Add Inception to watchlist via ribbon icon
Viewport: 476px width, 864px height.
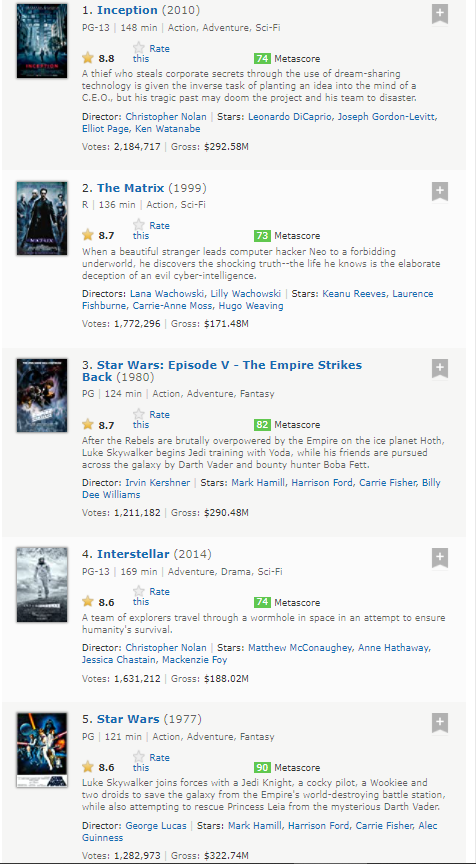click(440, 15)
